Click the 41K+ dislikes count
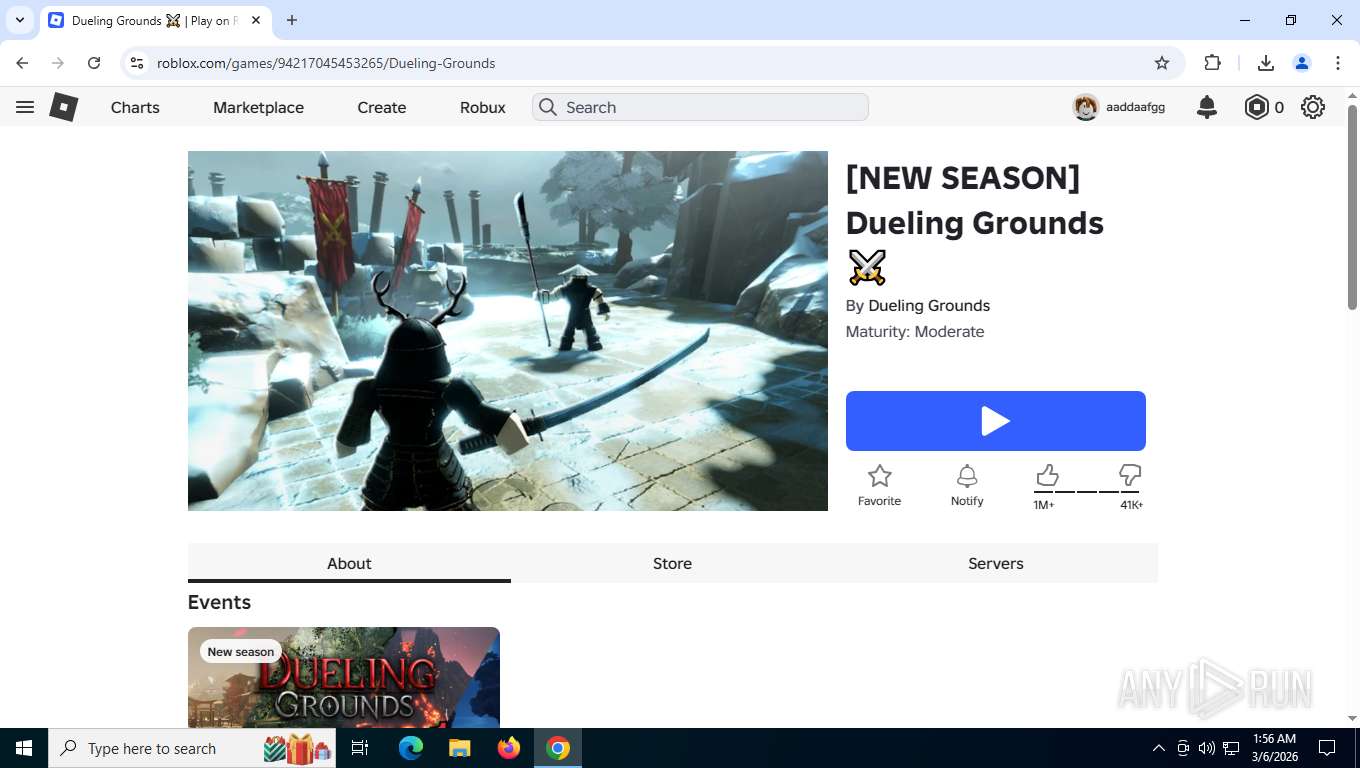Viewport: 1360px width, 768px height. pos(1131,505)
